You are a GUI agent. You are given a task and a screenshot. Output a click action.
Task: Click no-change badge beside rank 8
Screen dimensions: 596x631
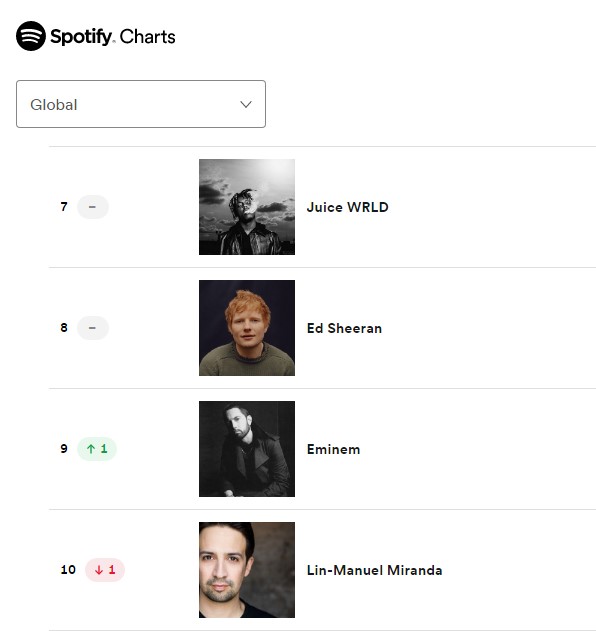pyautogui.click(x=93, y=328)
